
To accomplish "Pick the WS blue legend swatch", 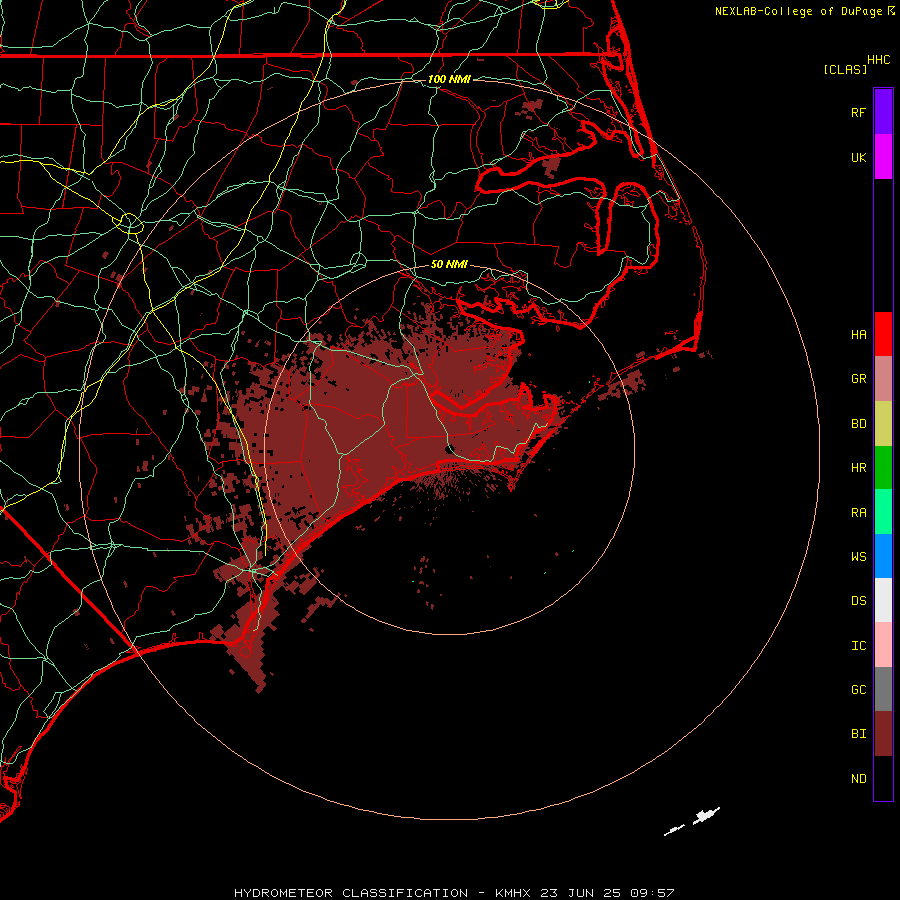I will point(883,556).
